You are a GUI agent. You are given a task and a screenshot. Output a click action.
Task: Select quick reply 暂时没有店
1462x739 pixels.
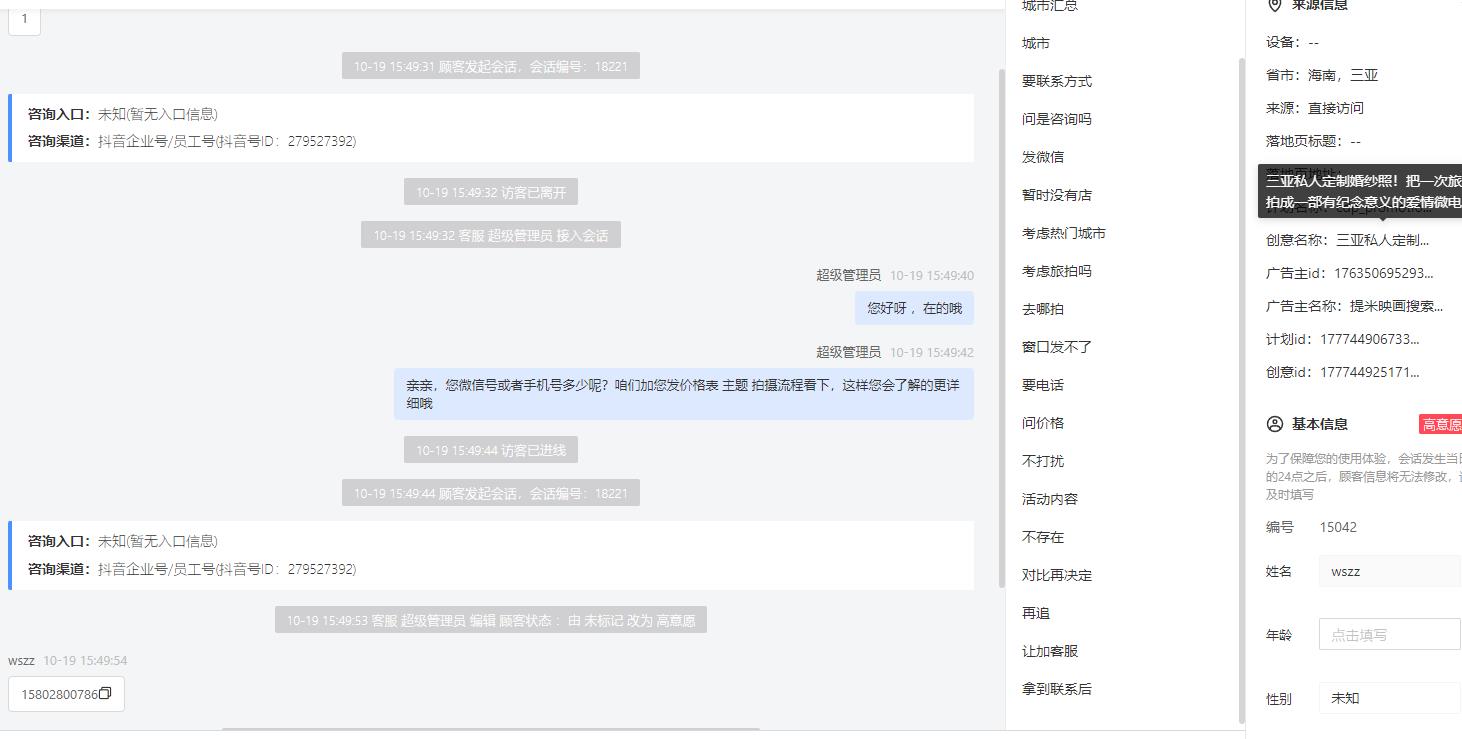click(1057, 195)
